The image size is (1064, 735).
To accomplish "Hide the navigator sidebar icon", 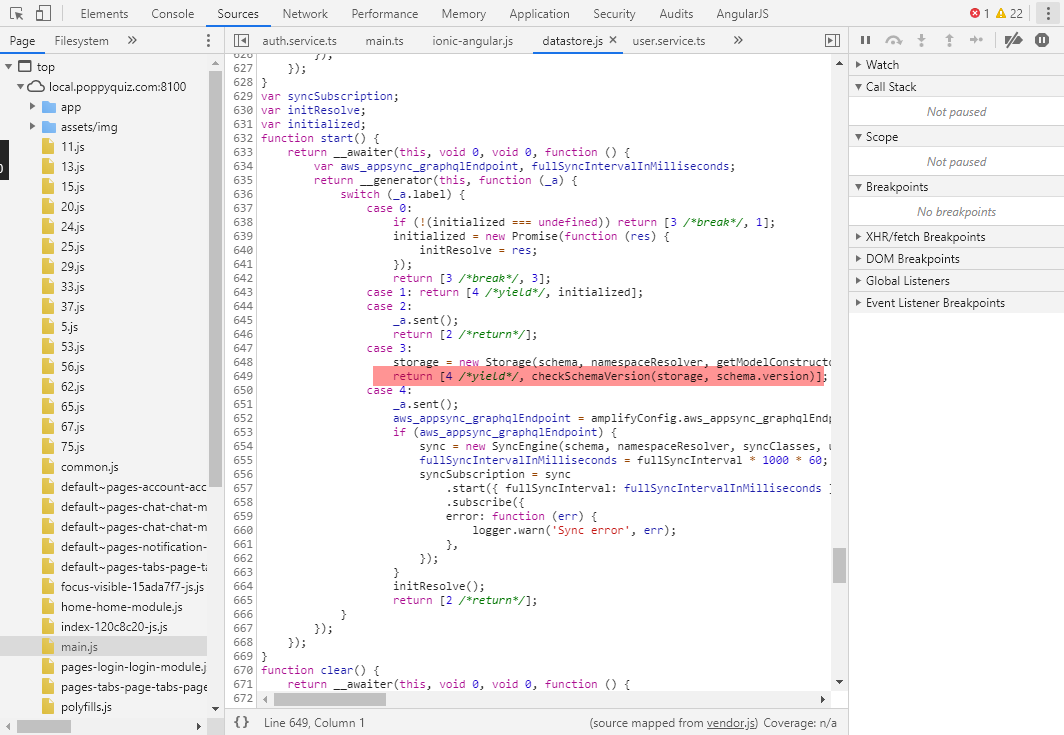I will [241, 41].
